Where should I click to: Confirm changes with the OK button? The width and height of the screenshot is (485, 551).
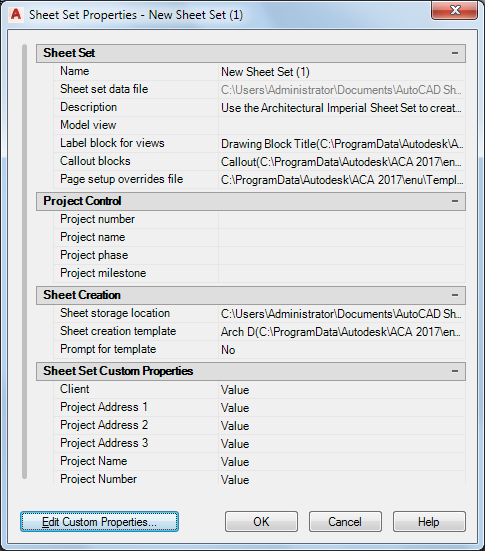tap(261, 521)
